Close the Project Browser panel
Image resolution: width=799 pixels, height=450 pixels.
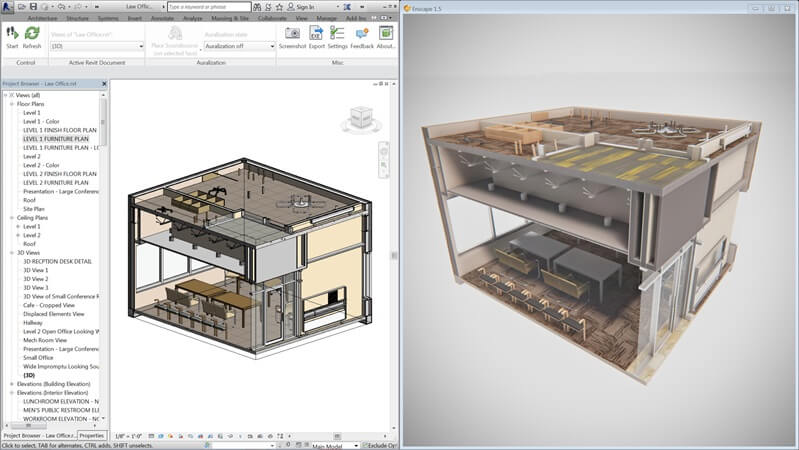tap(104, 84)
